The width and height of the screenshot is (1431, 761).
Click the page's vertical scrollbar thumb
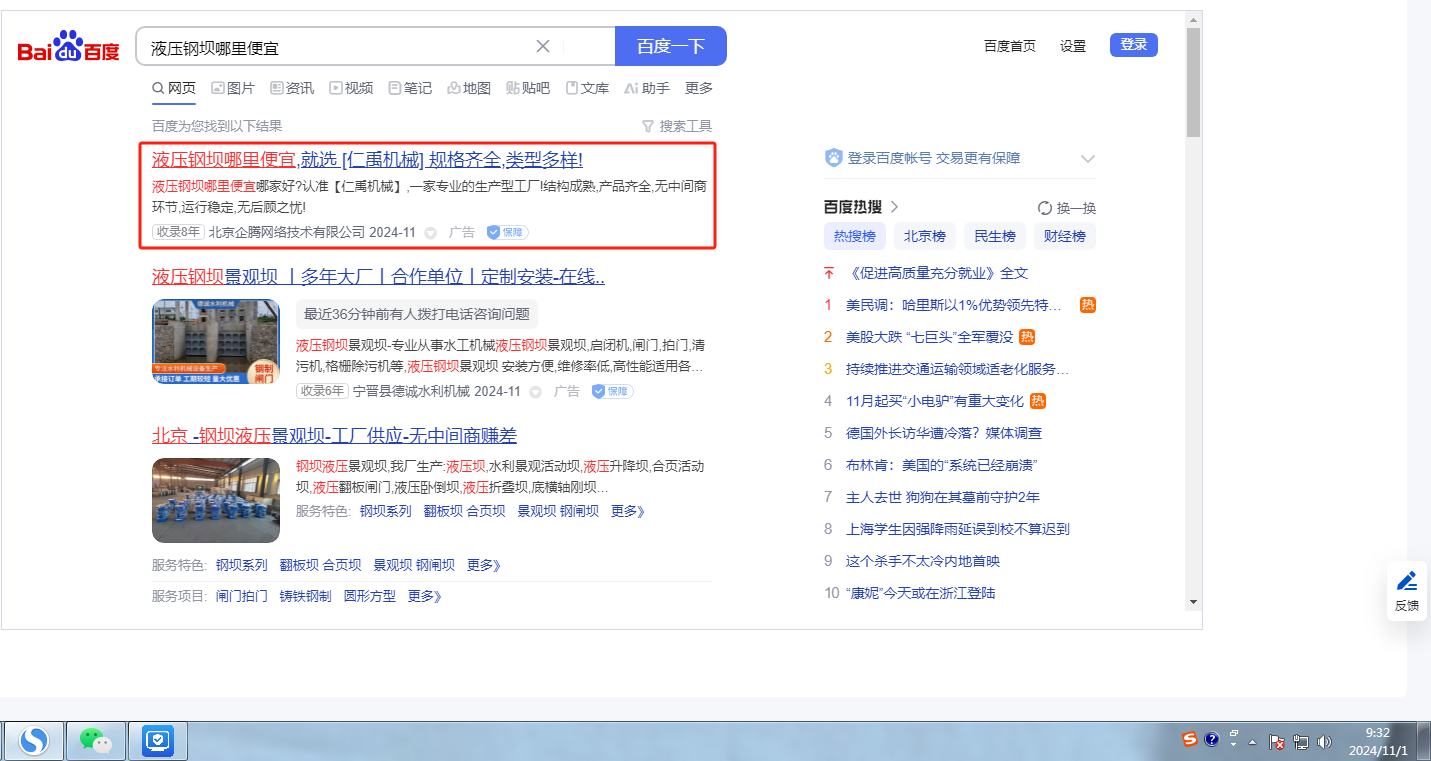[x=1193, y=80]
